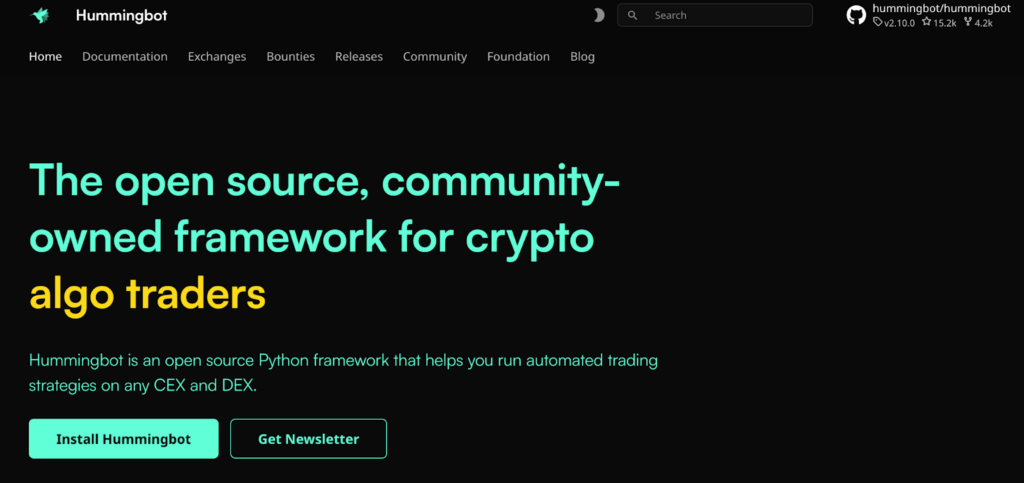Click the 15.2k stars count
The height and width of the screenshot is (483, 1024).
pyautogui.click(x=939, y=23)
